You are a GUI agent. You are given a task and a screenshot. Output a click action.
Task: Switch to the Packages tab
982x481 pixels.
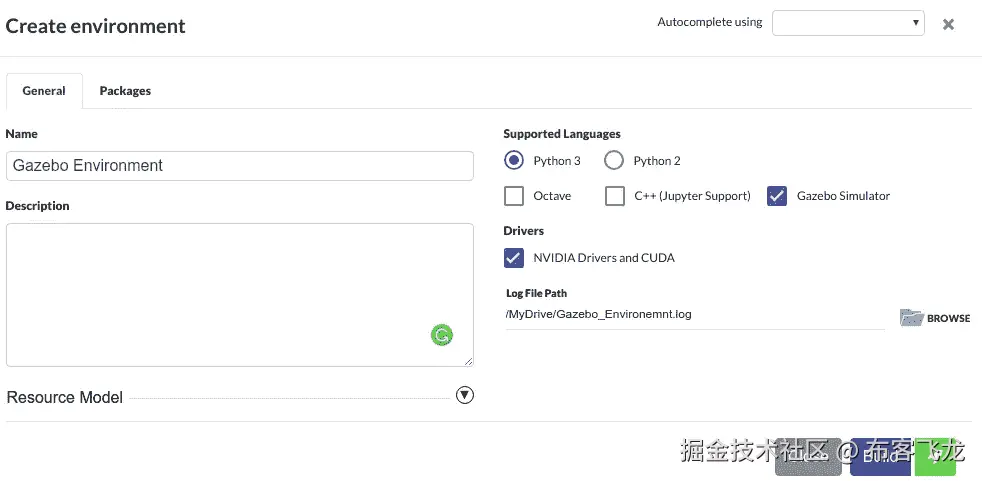tap(125, 91)
